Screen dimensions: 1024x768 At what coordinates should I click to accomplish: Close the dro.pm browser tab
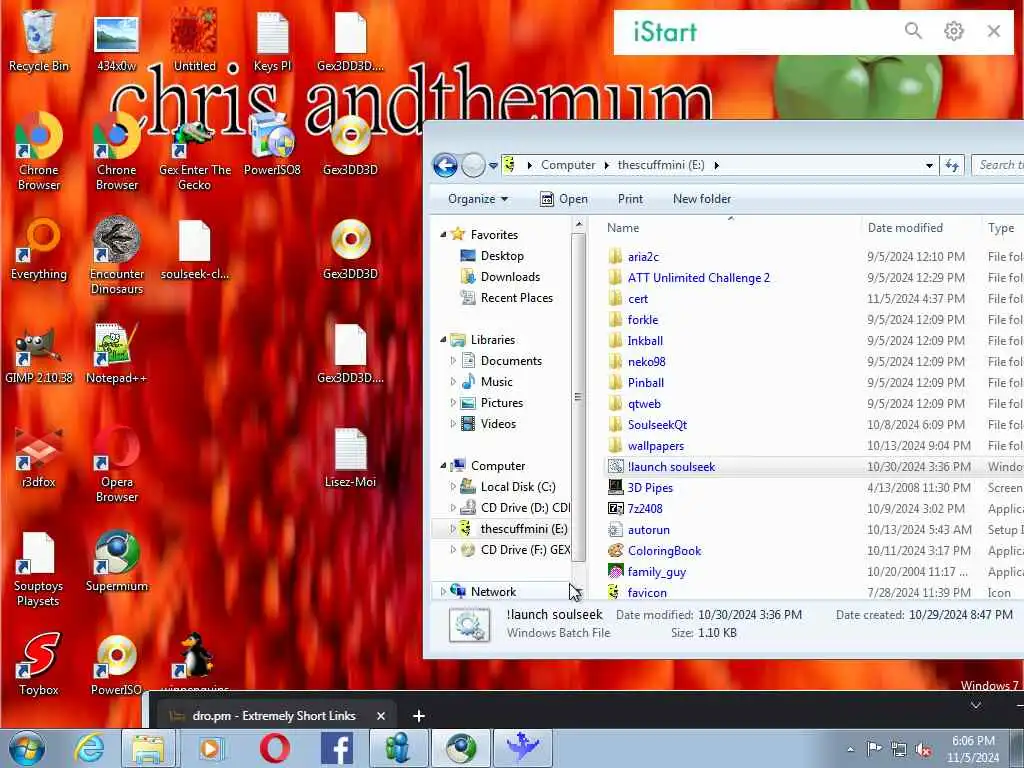point(381,716)
